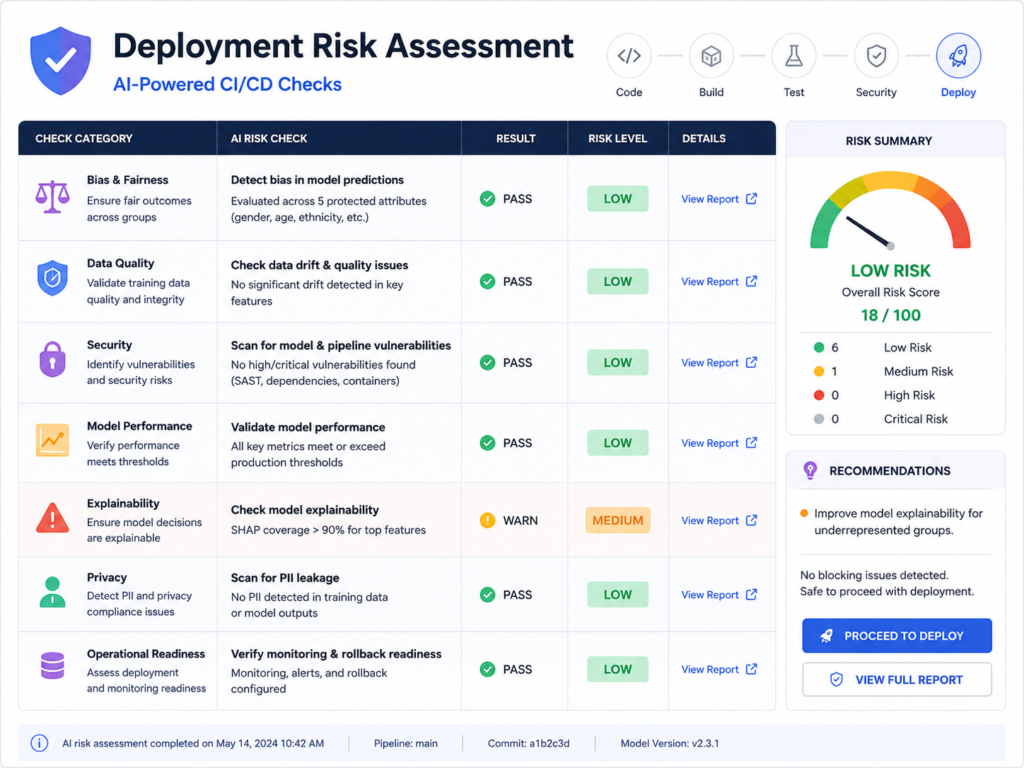Image resolution: width=1024 pixels, height=768 pixels.
Task: Click the 'Commit: a1b2c3d' footer entry
Action: click(x=528, y=743)
